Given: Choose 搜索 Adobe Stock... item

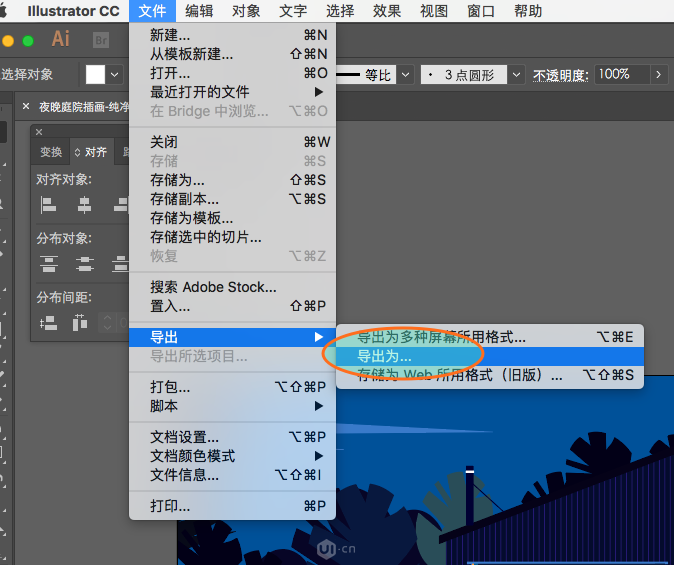Looking at the screenshot, I should [232, 287].
